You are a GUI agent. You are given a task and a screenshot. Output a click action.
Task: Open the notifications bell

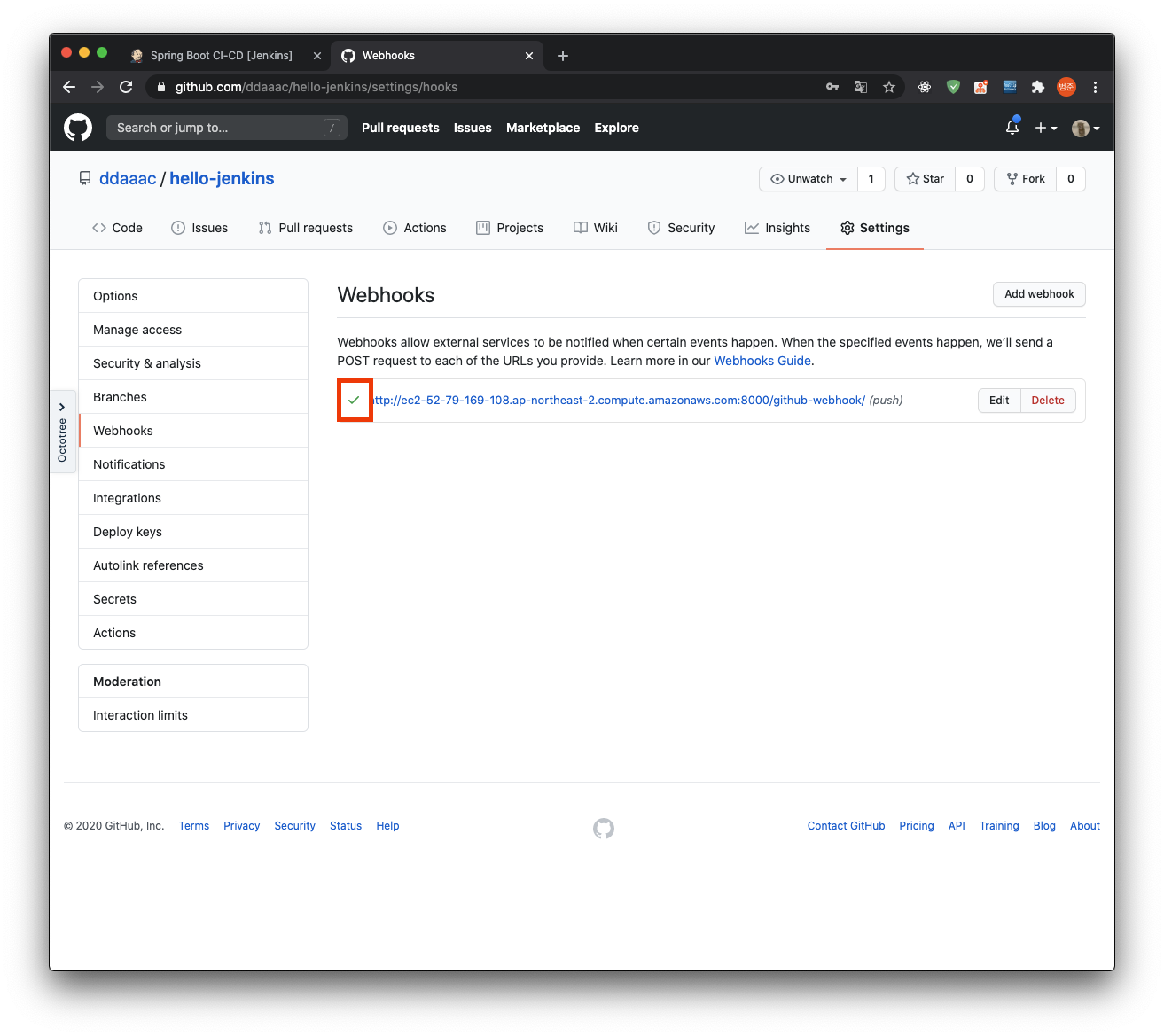[1012, 128]
